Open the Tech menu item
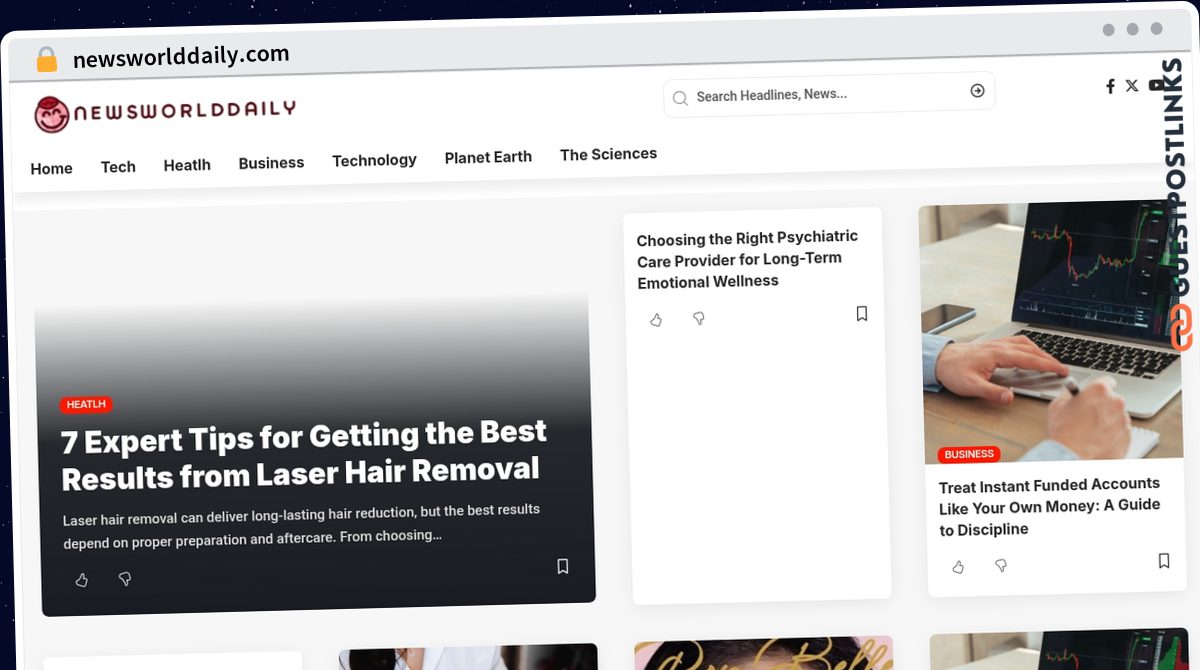This screenshot has width=1200, height=670. click(x=118, y=167)
